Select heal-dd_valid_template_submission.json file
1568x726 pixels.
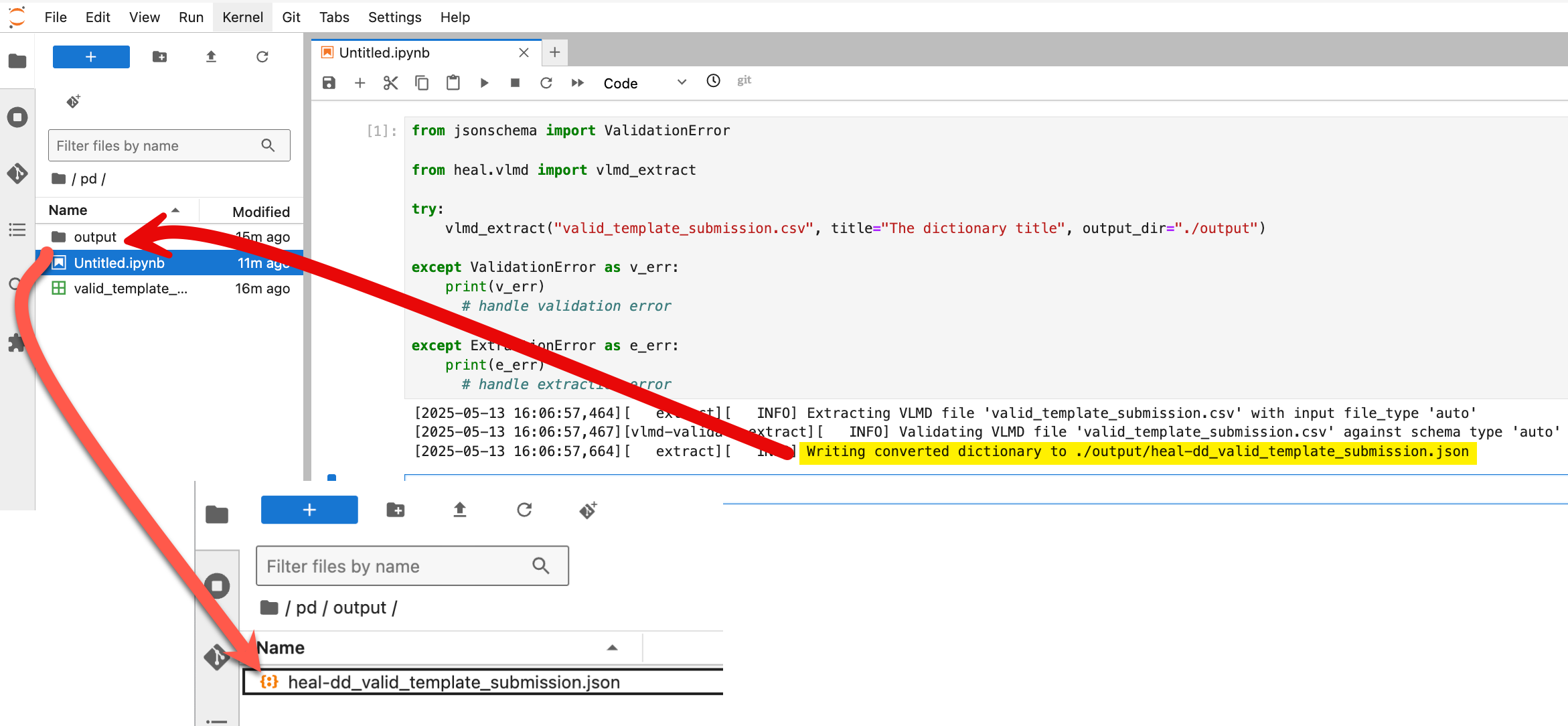pos(483,682)
